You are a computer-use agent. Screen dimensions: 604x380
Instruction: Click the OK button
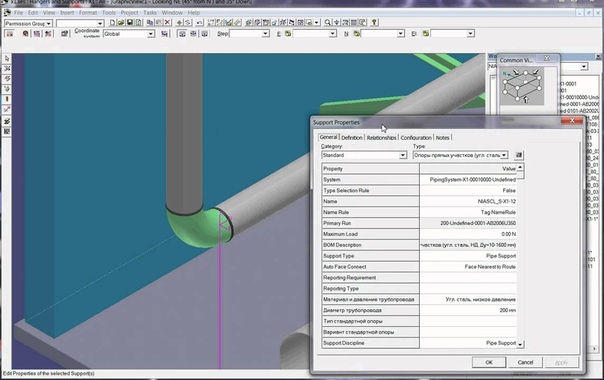click(x=489, y=362)
